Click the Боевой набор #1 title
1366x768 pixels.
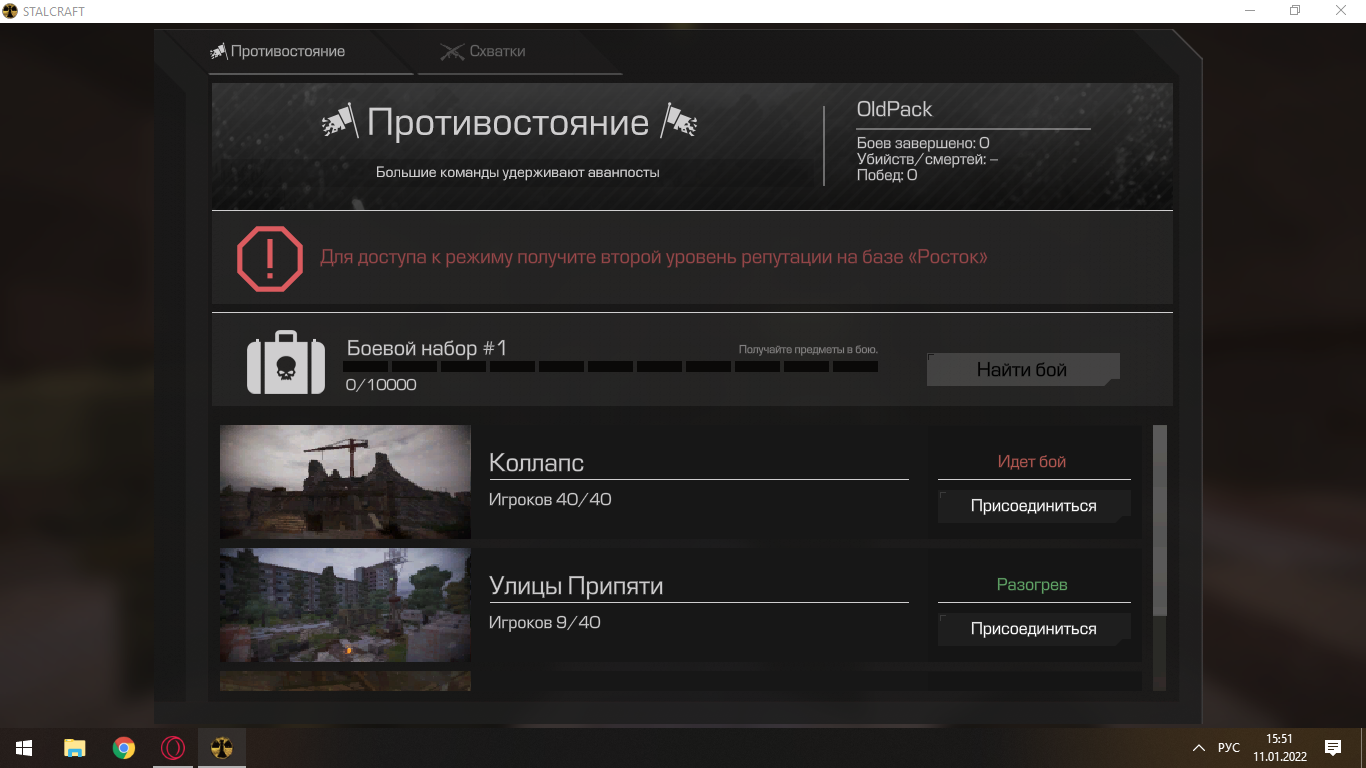[427, 348]
